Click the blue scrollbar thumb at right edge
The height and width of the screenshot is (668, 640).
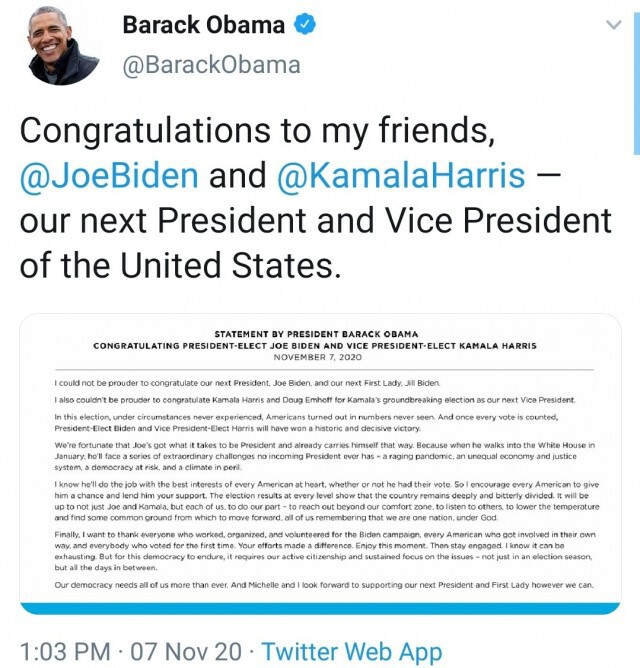(x=637, y=83)
